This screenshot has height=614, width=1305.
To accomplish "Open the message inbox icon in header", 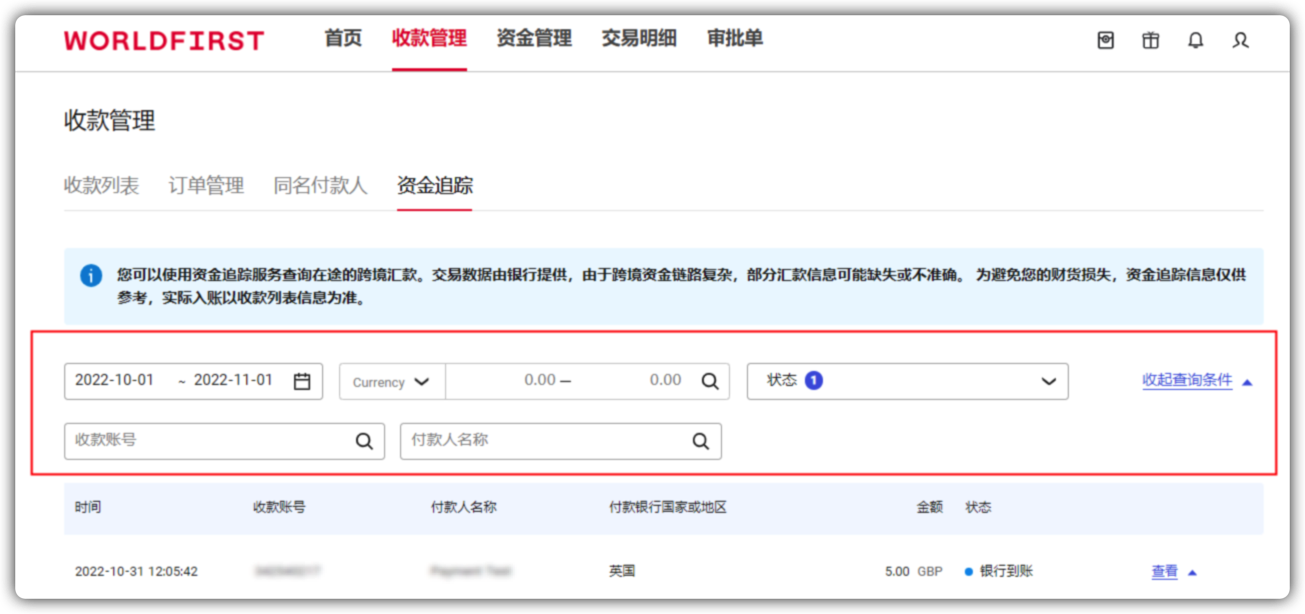I will click(1105, 41).
